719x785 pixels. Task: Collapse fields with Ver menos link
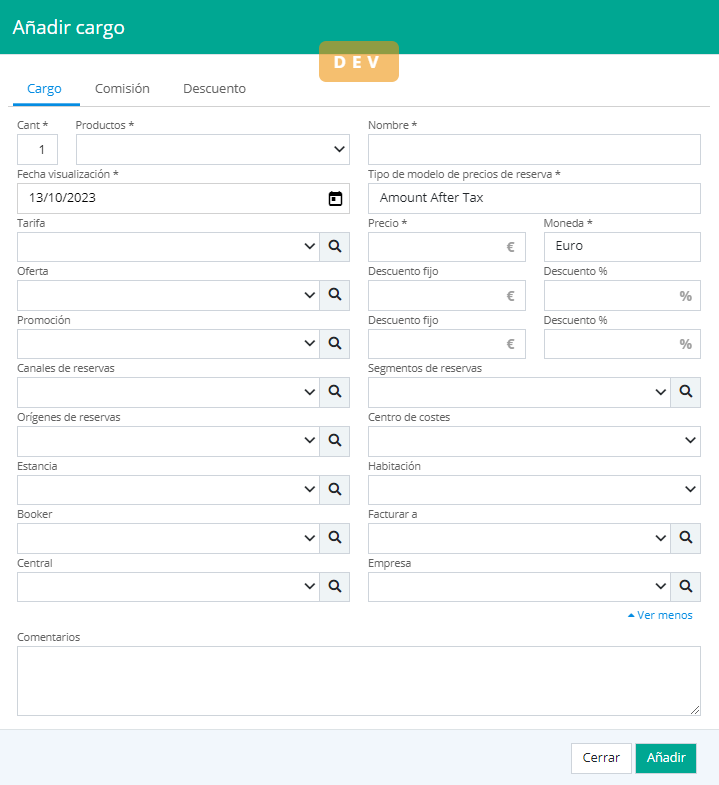[660, 615]
